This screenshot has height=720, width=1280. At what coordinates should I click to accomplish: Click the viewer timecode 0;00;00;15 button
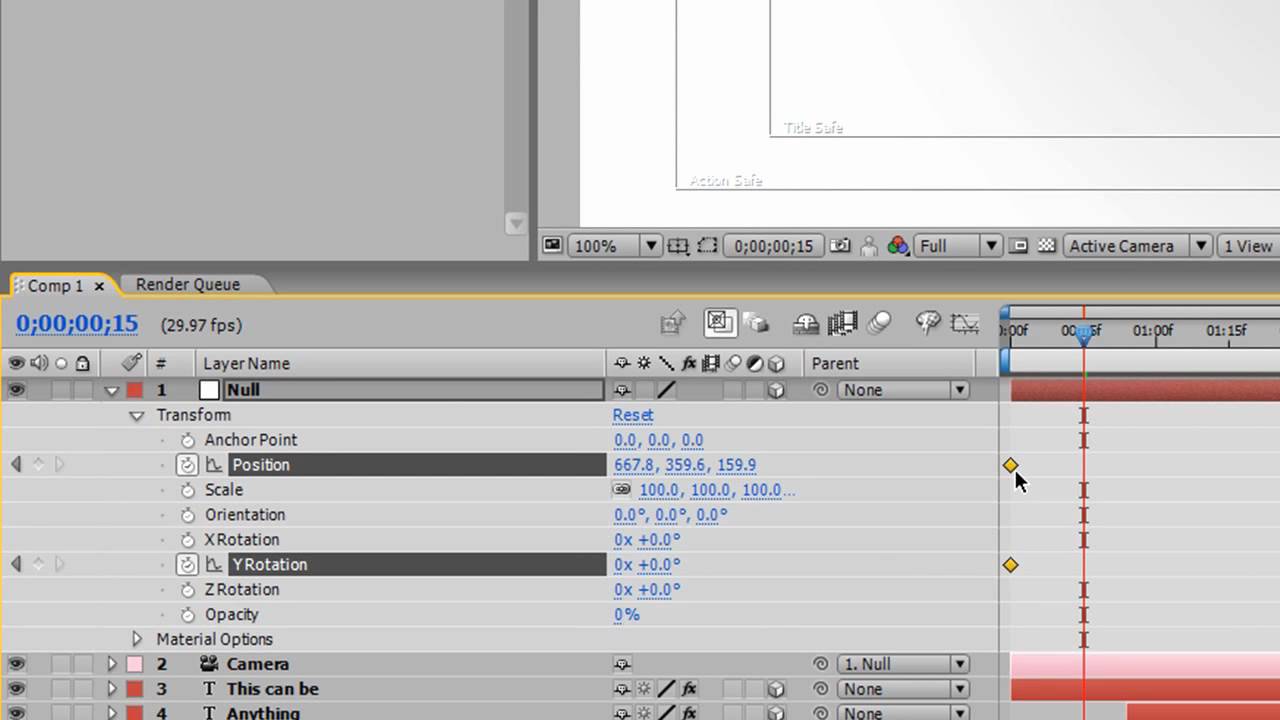774,246
